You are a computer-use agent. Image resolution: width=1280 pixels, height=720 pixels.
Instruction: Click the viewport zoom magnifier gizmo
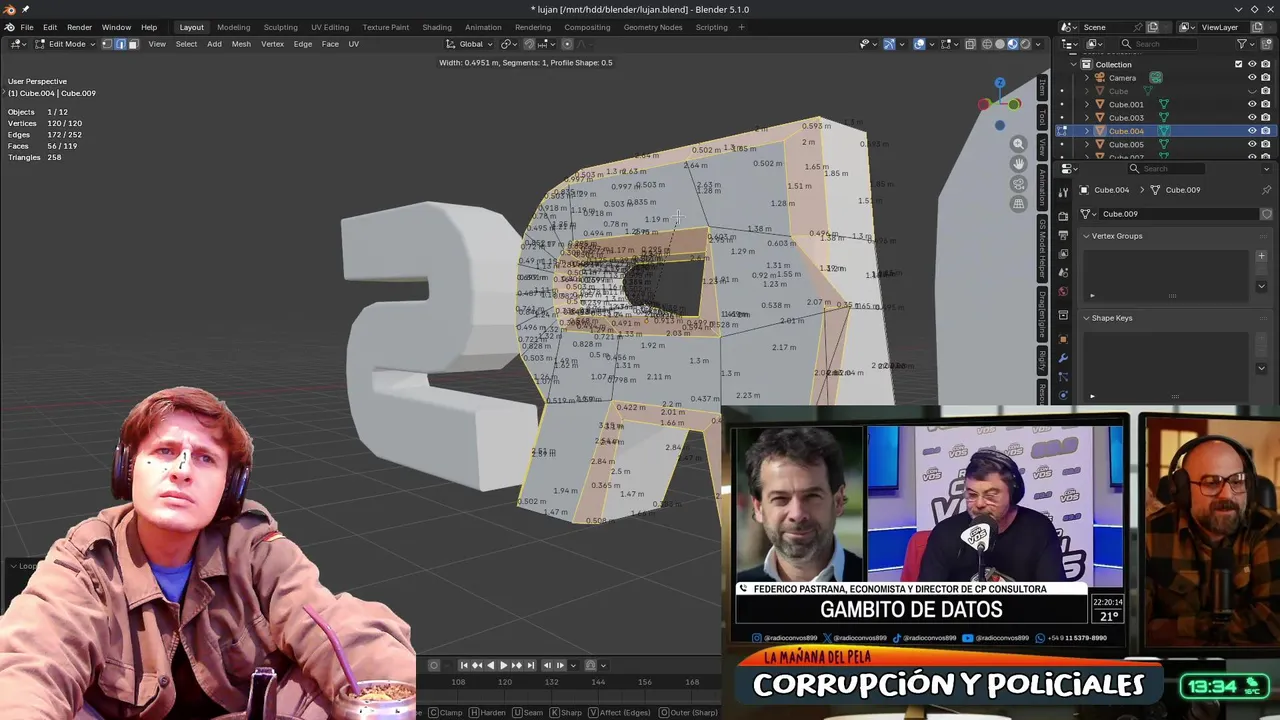pyautogui.click(x=1018, y=144)
